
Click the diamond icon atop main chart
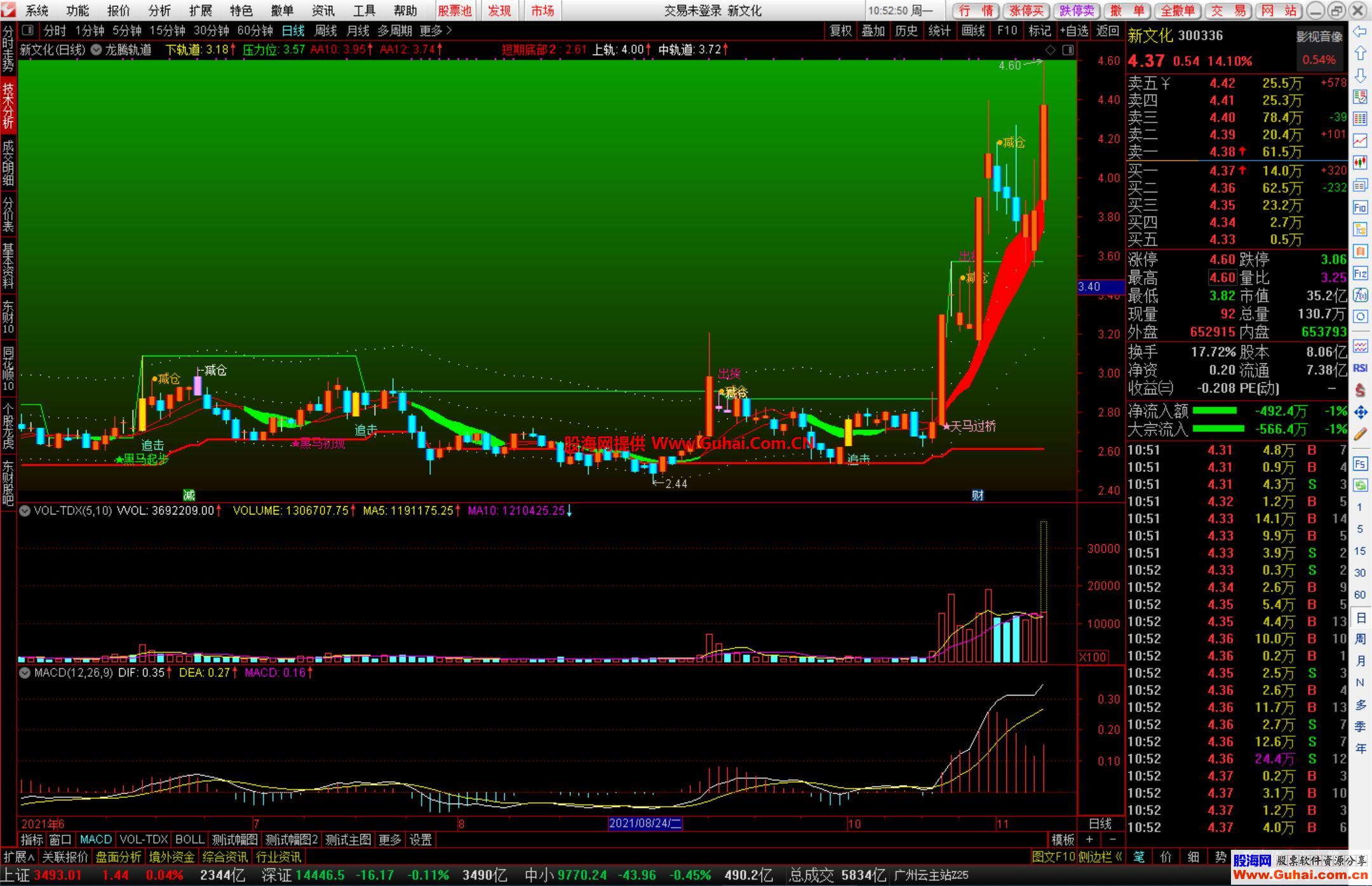click(x=1051, y=50)
